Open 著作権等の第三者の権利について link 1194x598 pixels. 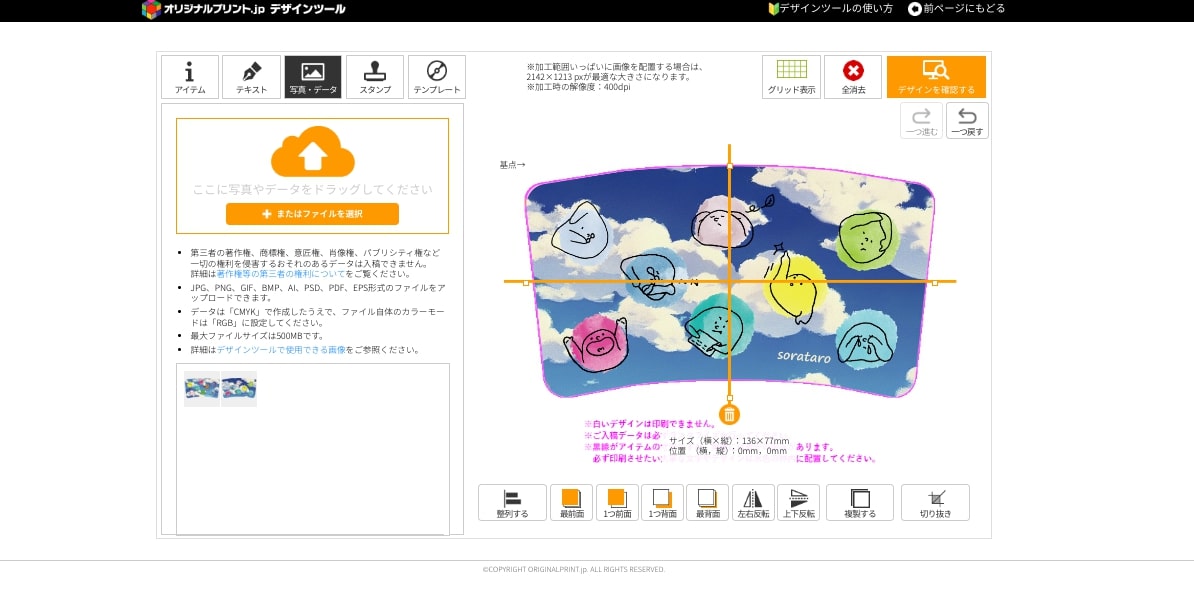281,273
